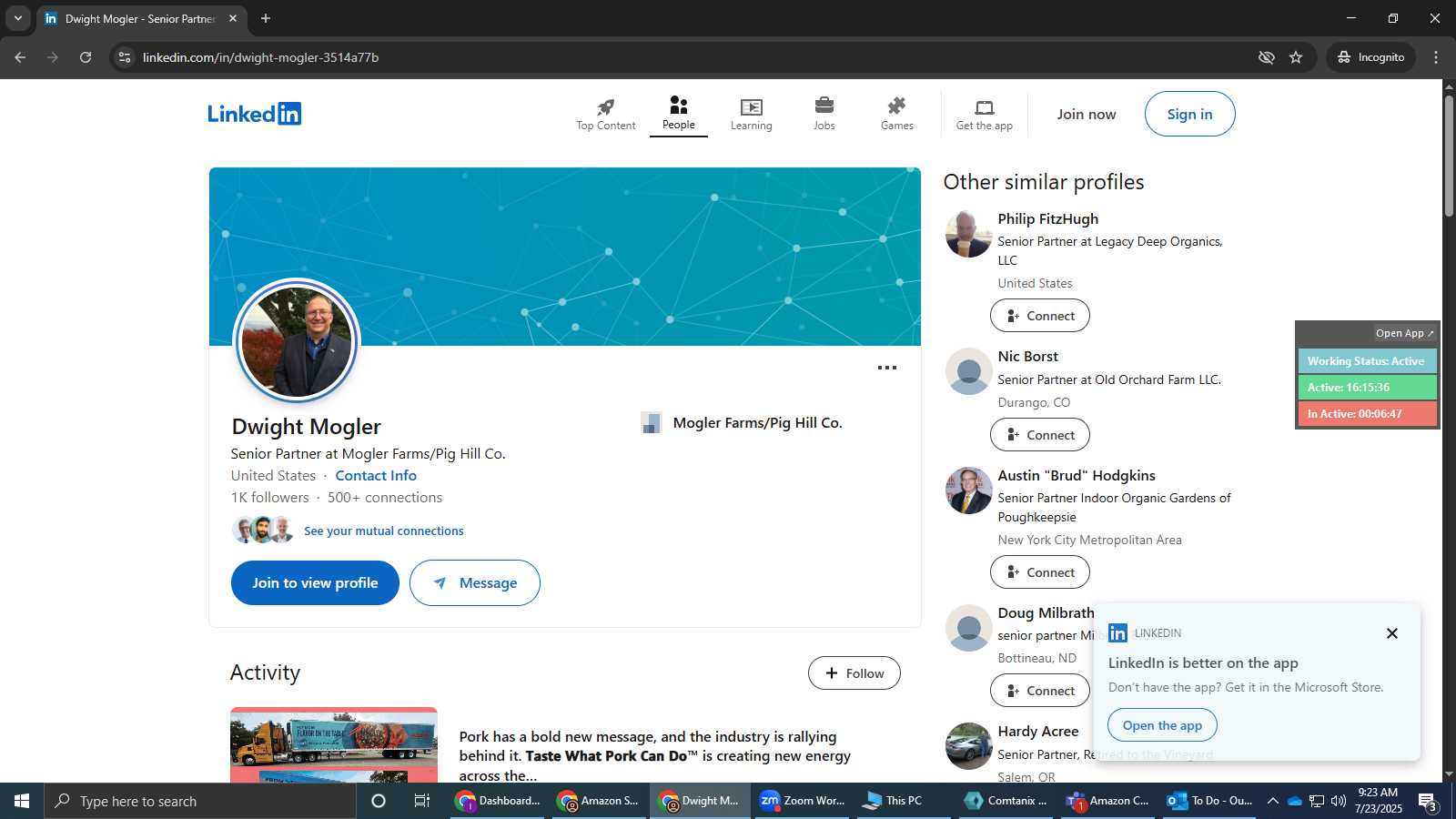Image resolution: width=1456 pixels, height=819 pixels.
Task: Select the People navigation icon
Action: click(678, 115)
